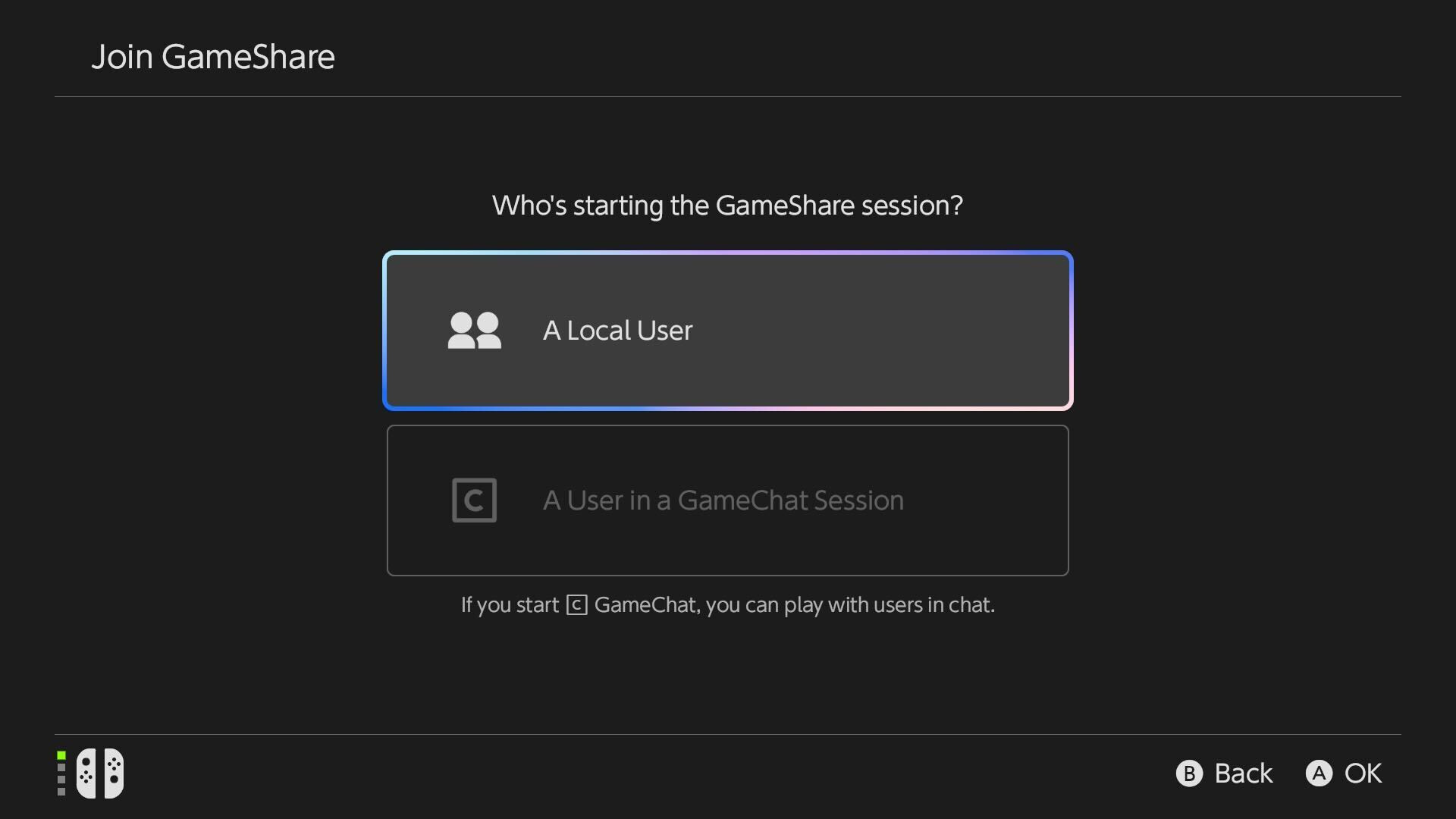This screenshot has height=819, width=1456.
Task: Click the small GameChat icon in hint text
Action: point(576,605)
